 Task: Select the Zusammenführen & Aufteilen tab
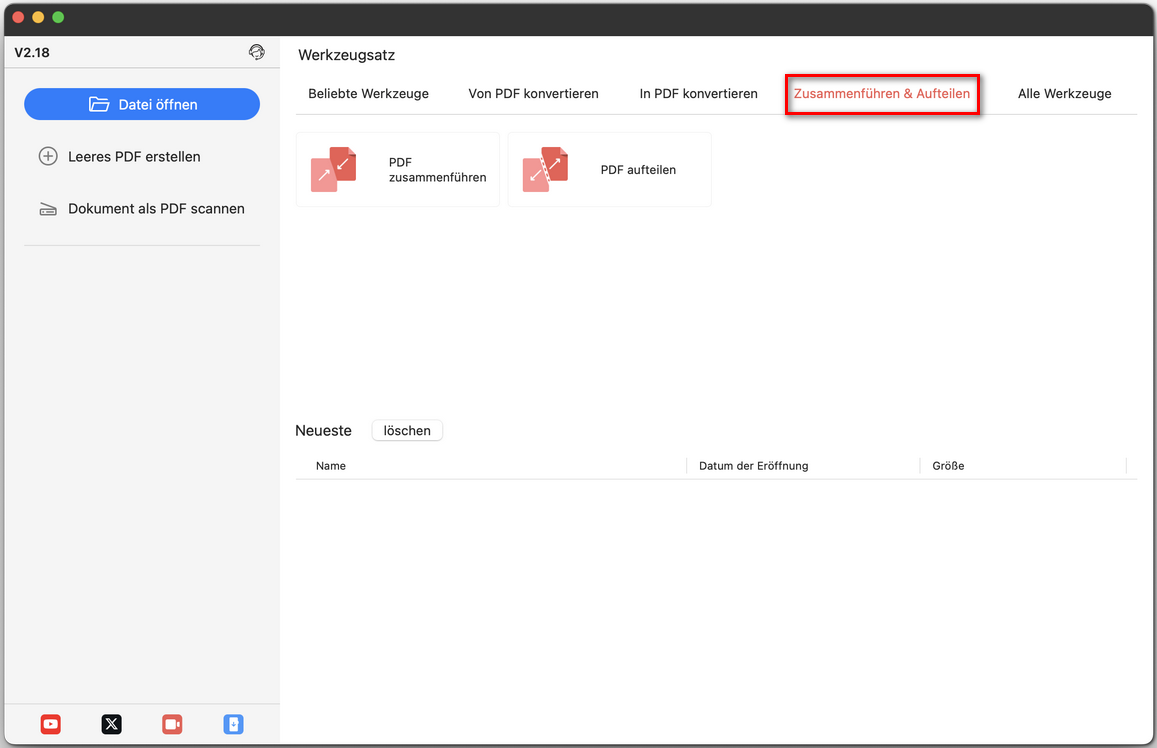(882, 93)
